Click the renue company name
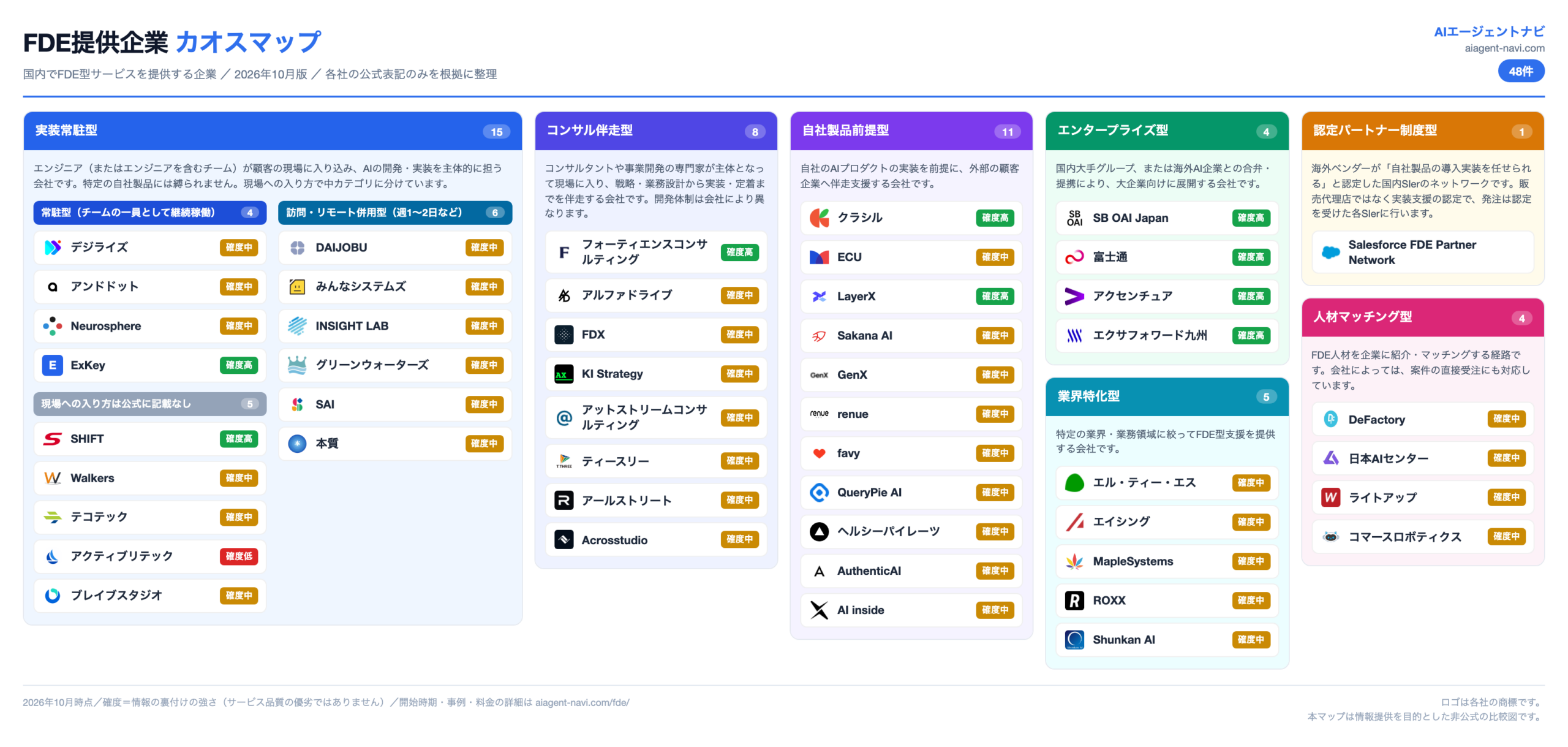Screen dimensions: 1568x747 click(x=853, y=414)
